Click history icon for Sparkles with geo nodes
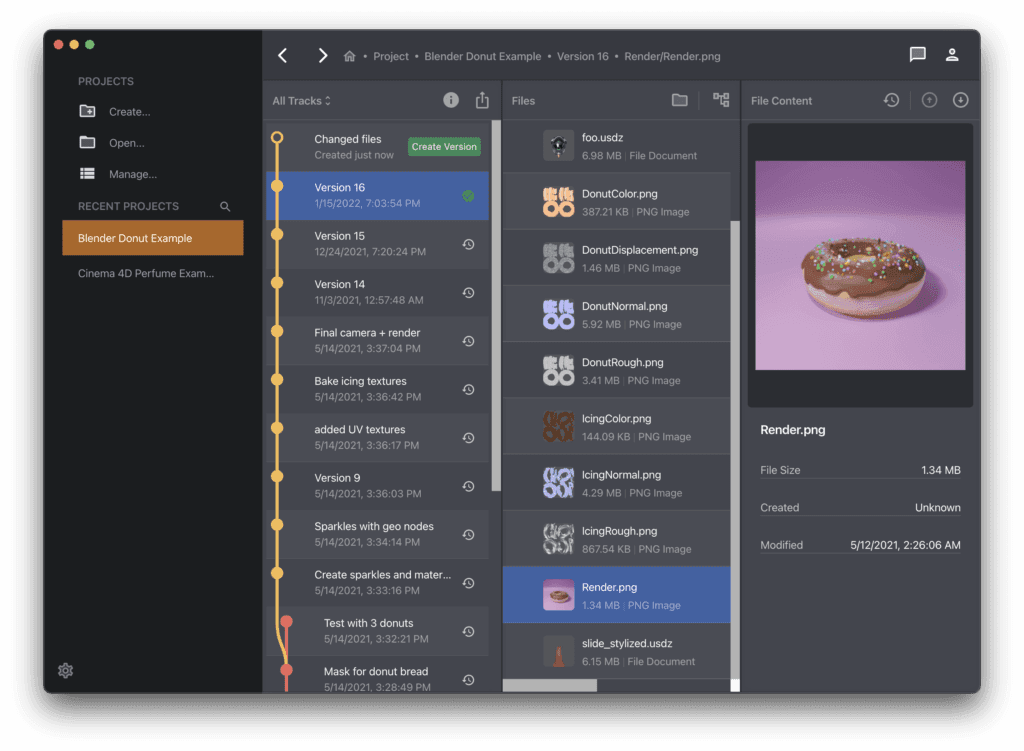 pyautogui.click(x=468, y=534)
